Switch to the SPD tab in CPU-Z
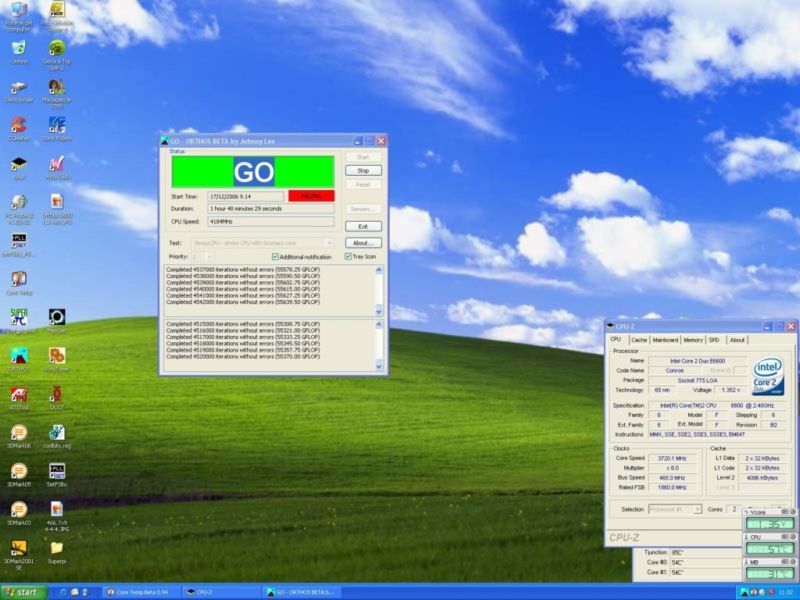The width and height of the screenshot is (800, 600). pyautogui.click(x=714, y=340)
